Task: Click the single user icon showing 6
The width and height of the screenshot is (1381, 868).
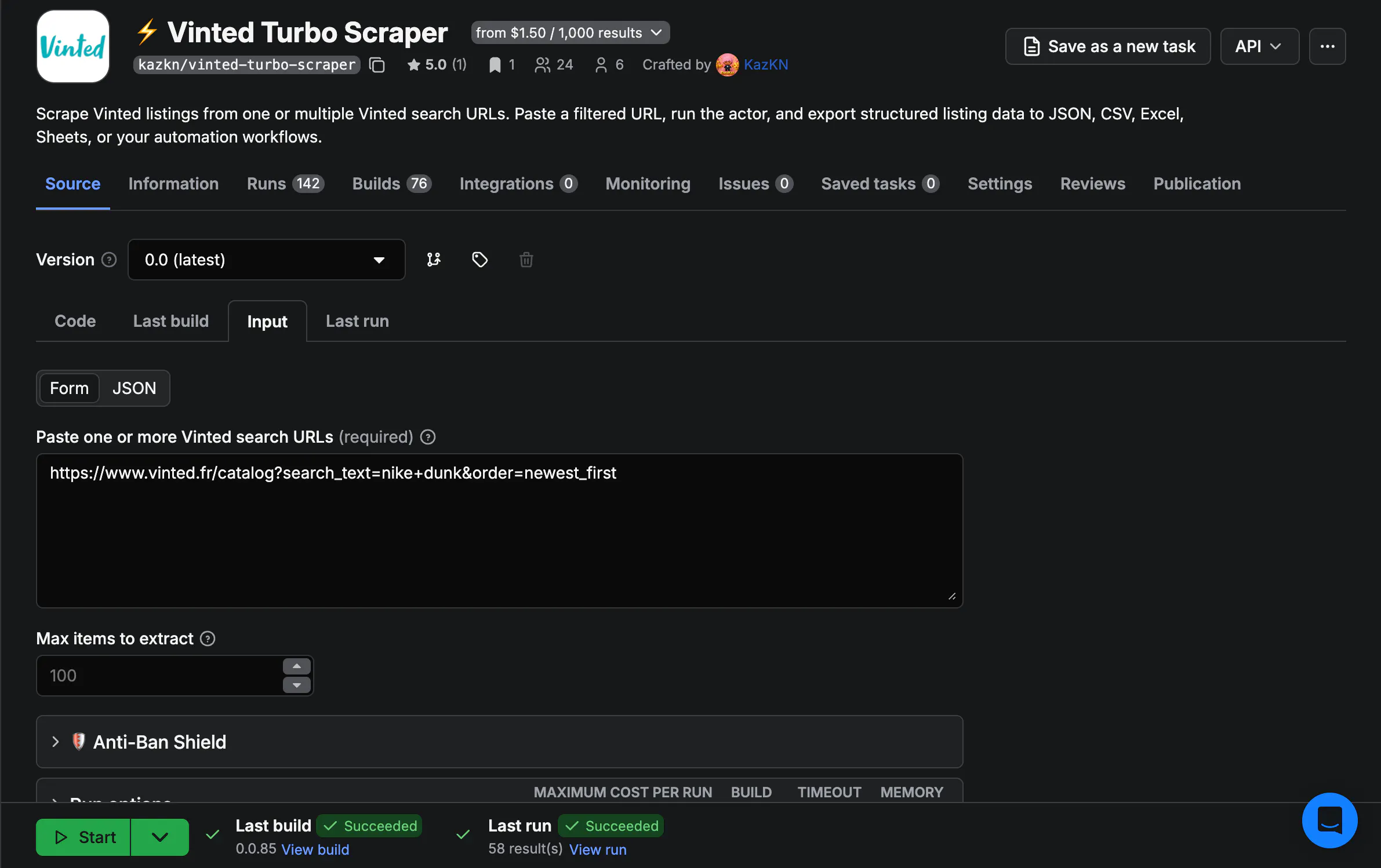Action: 601,65
